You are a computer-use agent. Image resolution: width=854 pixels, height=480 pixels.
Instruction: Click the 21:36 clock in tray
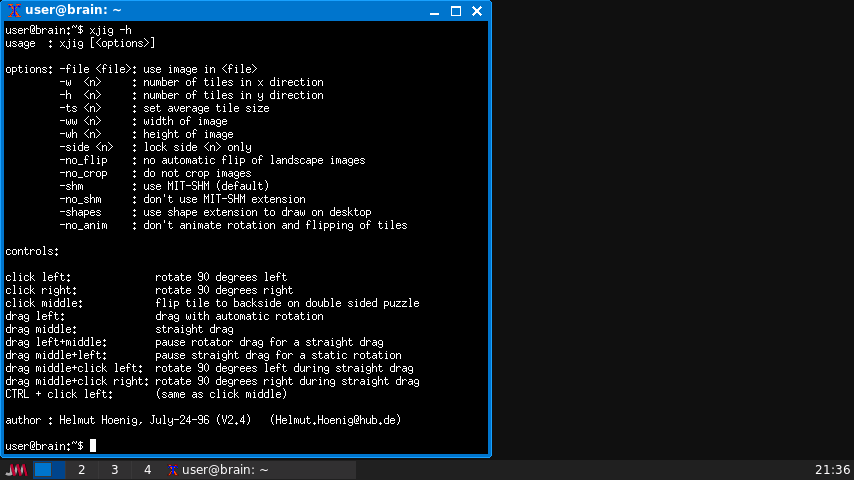click(x=832, y=470)
